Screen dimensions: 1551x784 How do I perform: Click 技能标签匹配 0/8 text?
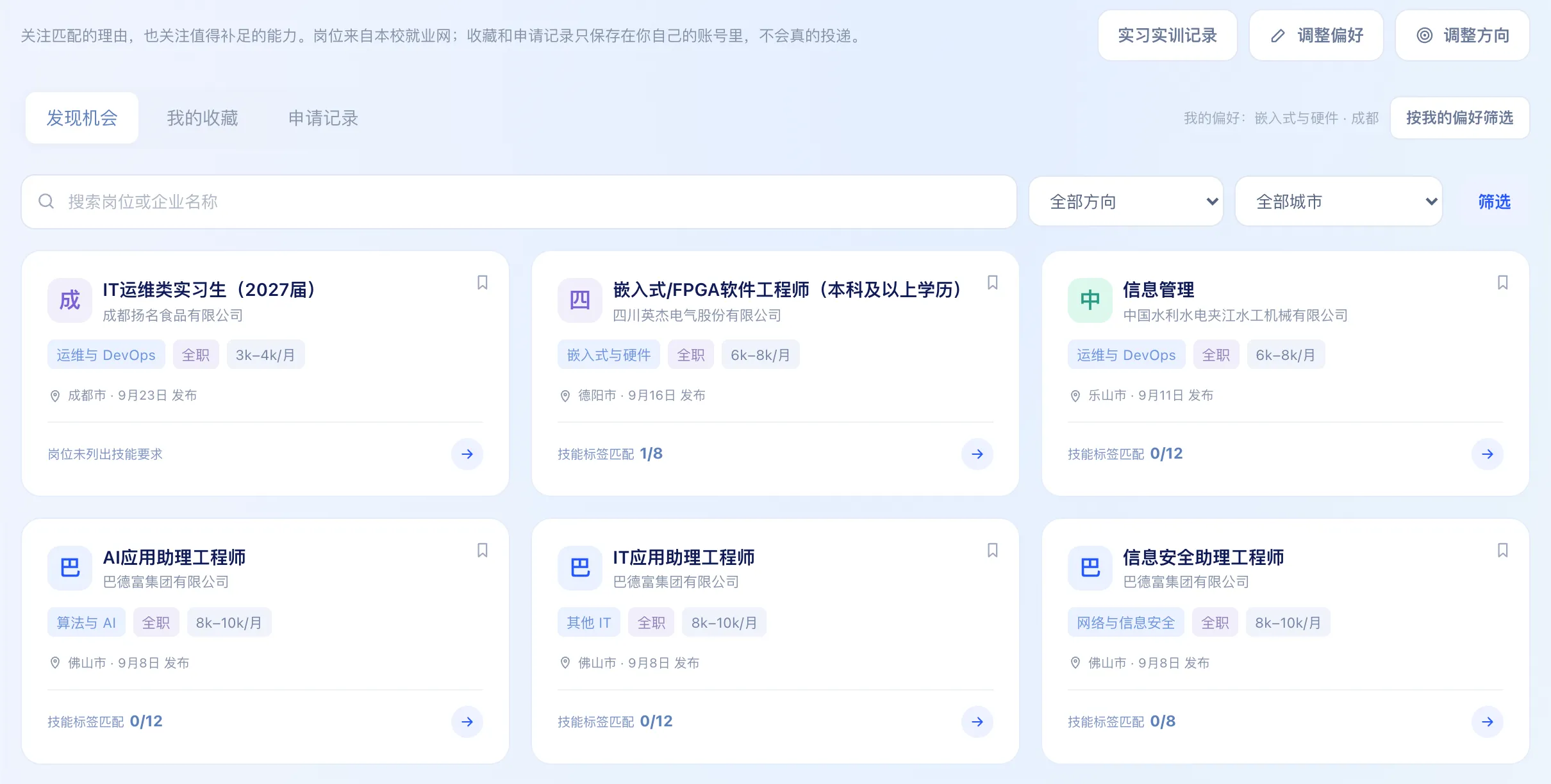pyautogui.click(x=1122, y=722)
